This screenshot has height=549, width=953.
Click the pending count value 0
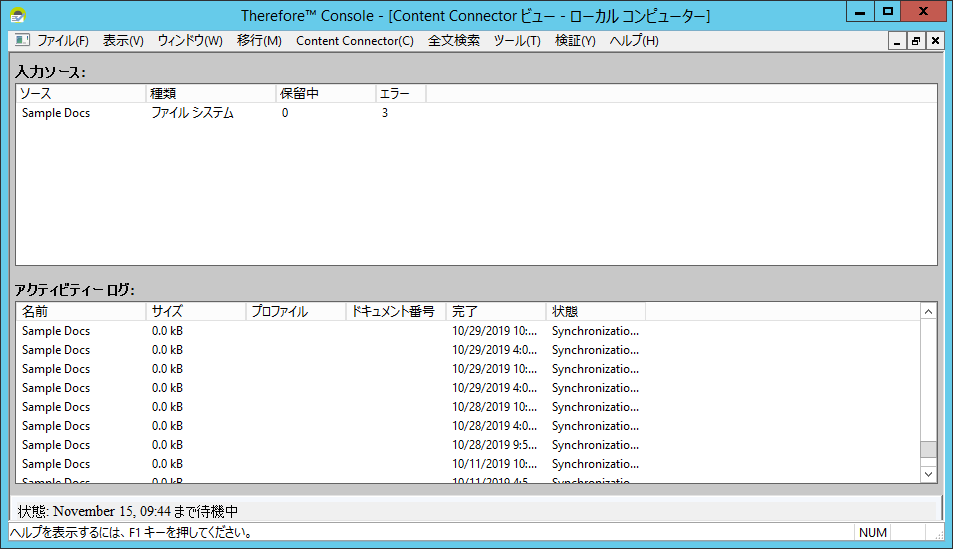tap(284, 113)
